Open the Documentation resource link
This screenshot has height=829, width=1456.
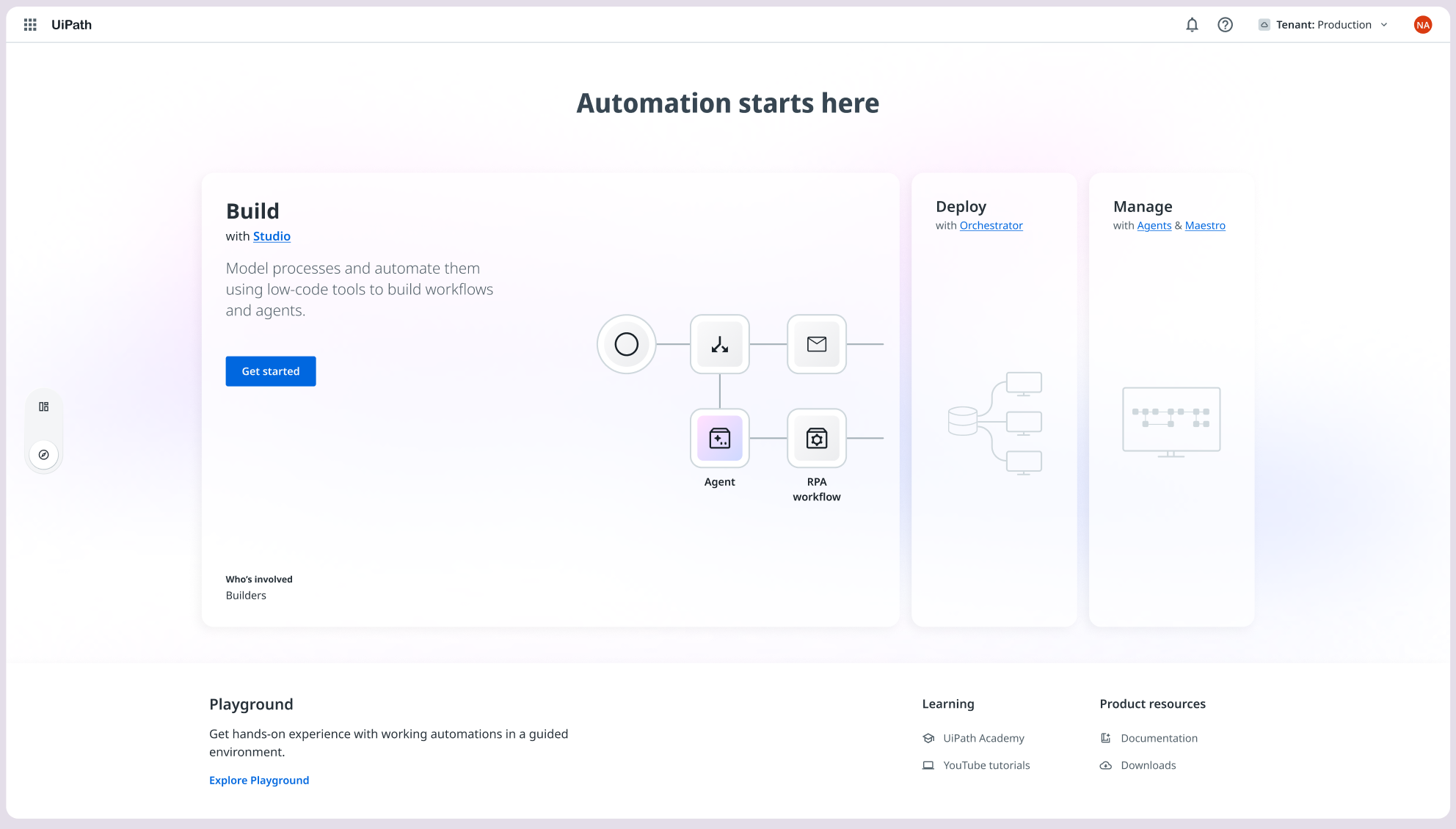pyautogui.click(x=1159, y=738)
